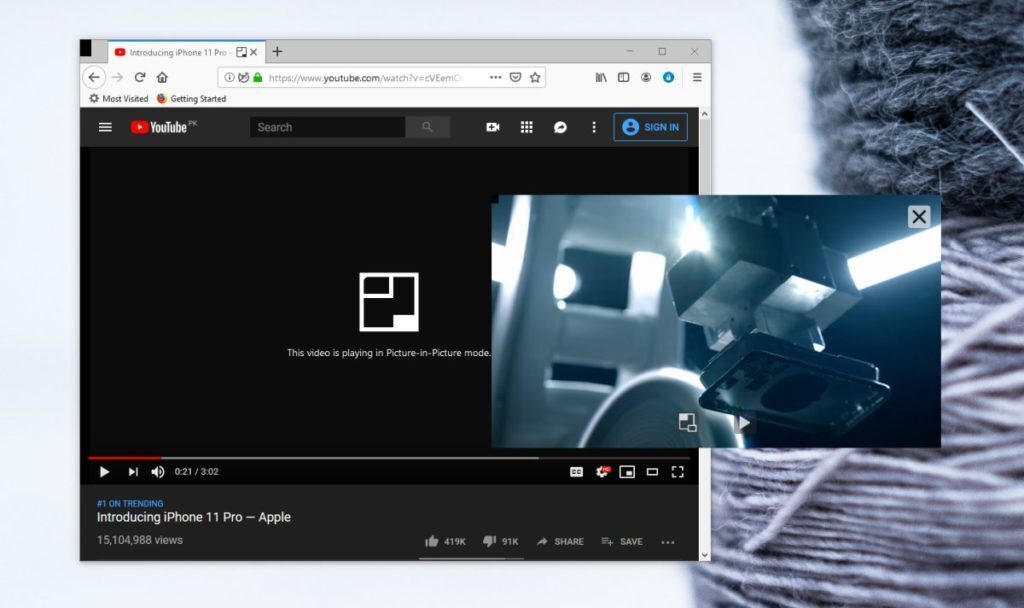Click the SIGN IN button

click(650, 127)
